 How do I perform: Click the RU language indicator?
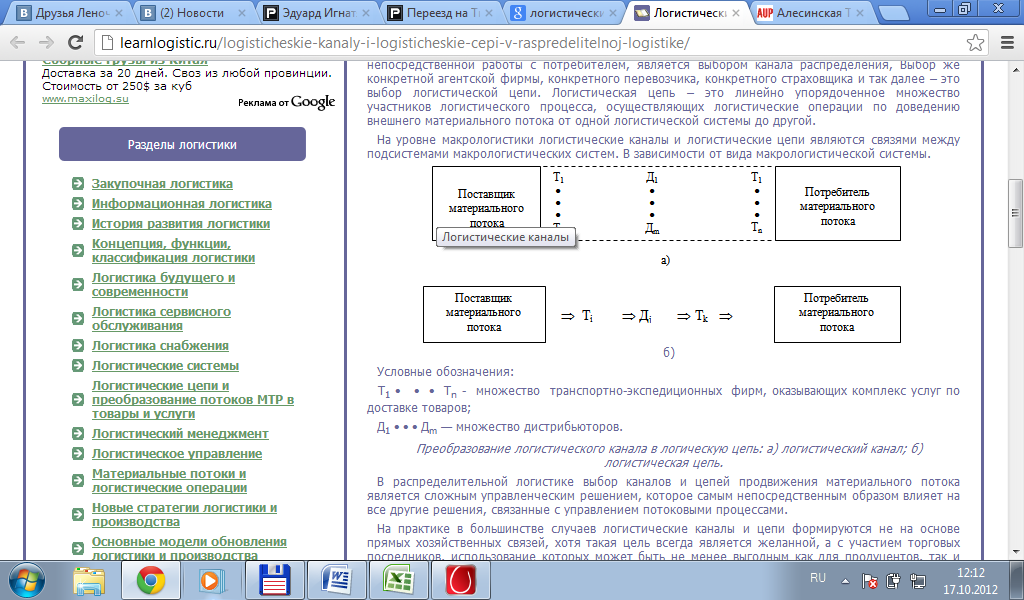tap(818, 578)
